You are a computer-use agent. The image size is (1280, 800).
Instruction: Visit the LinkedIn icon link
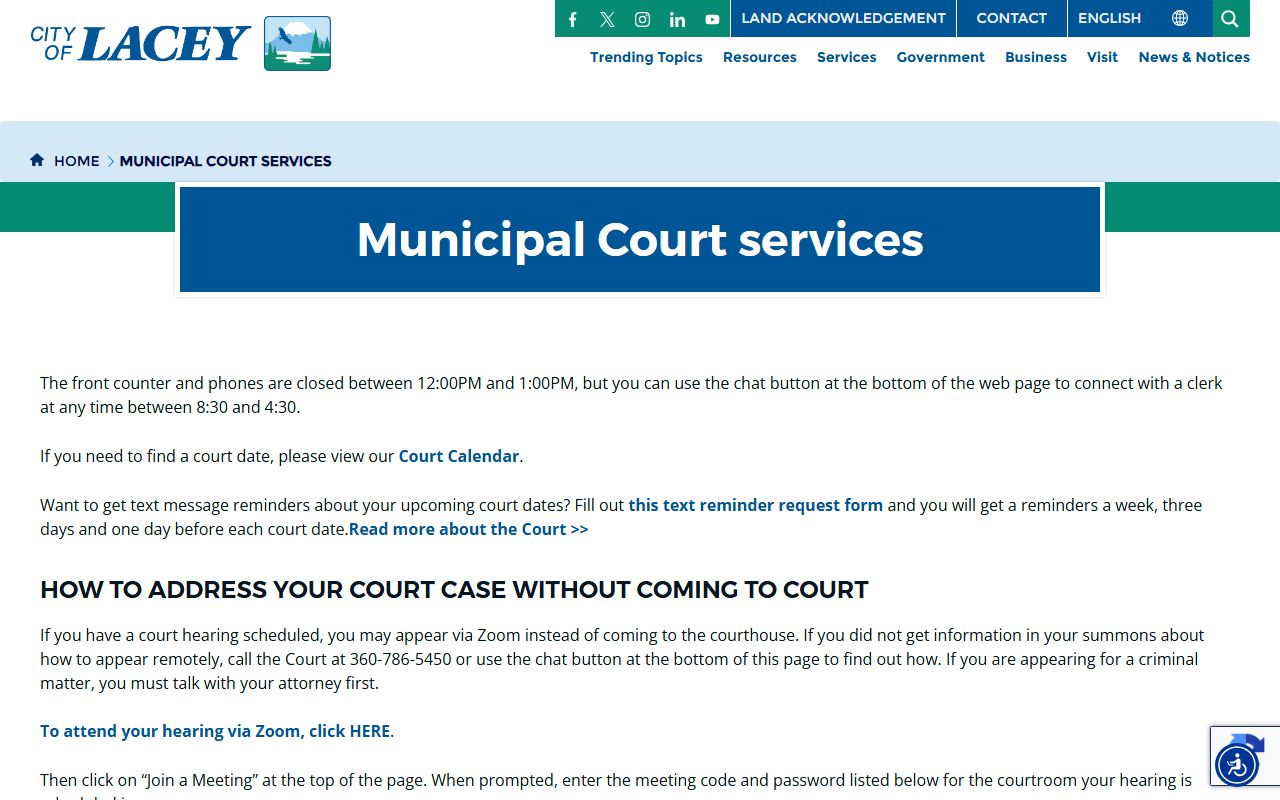coord(677,19)
